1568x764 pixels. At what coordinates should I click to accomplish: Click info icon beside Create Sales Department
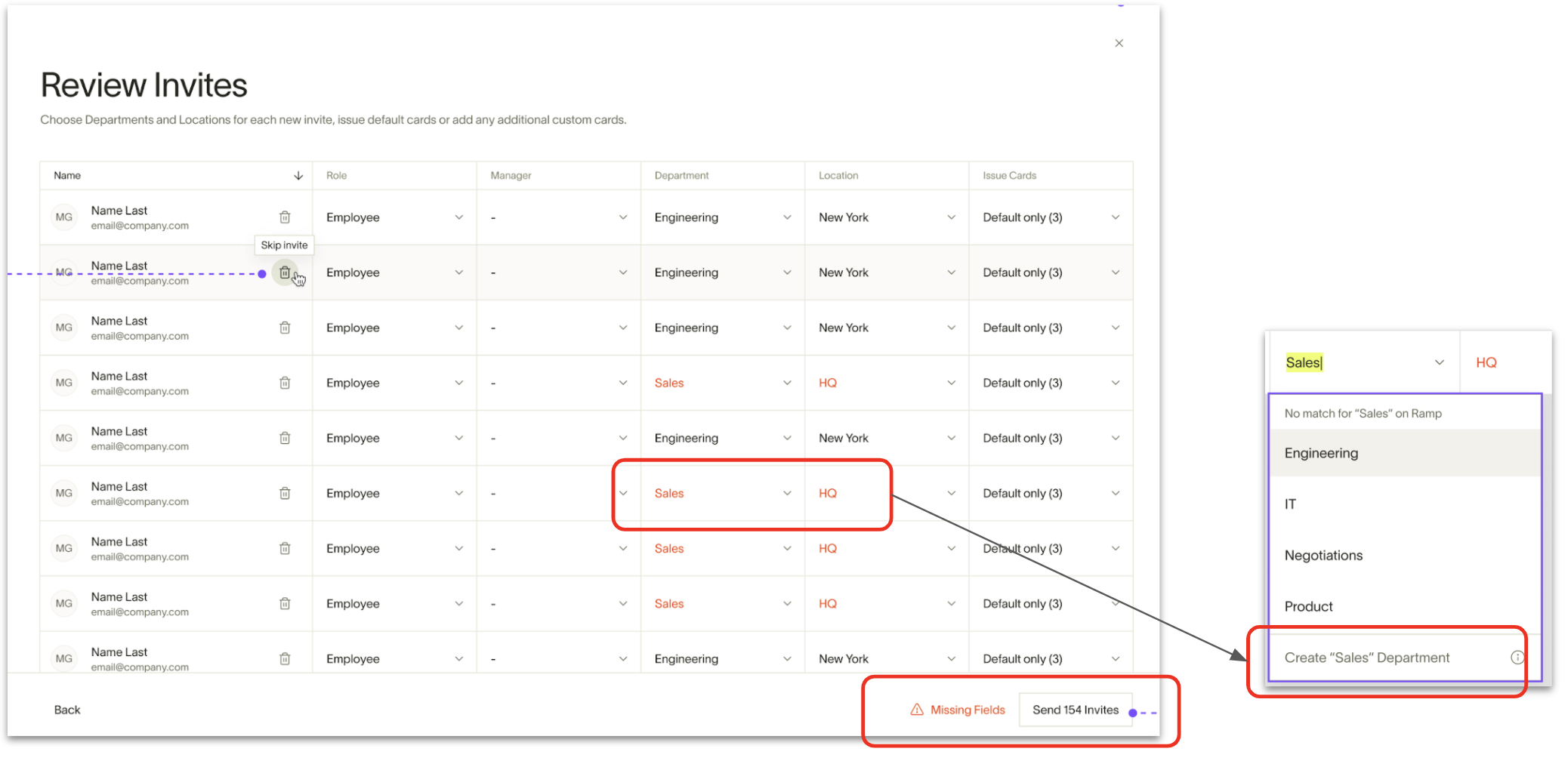1517,658
